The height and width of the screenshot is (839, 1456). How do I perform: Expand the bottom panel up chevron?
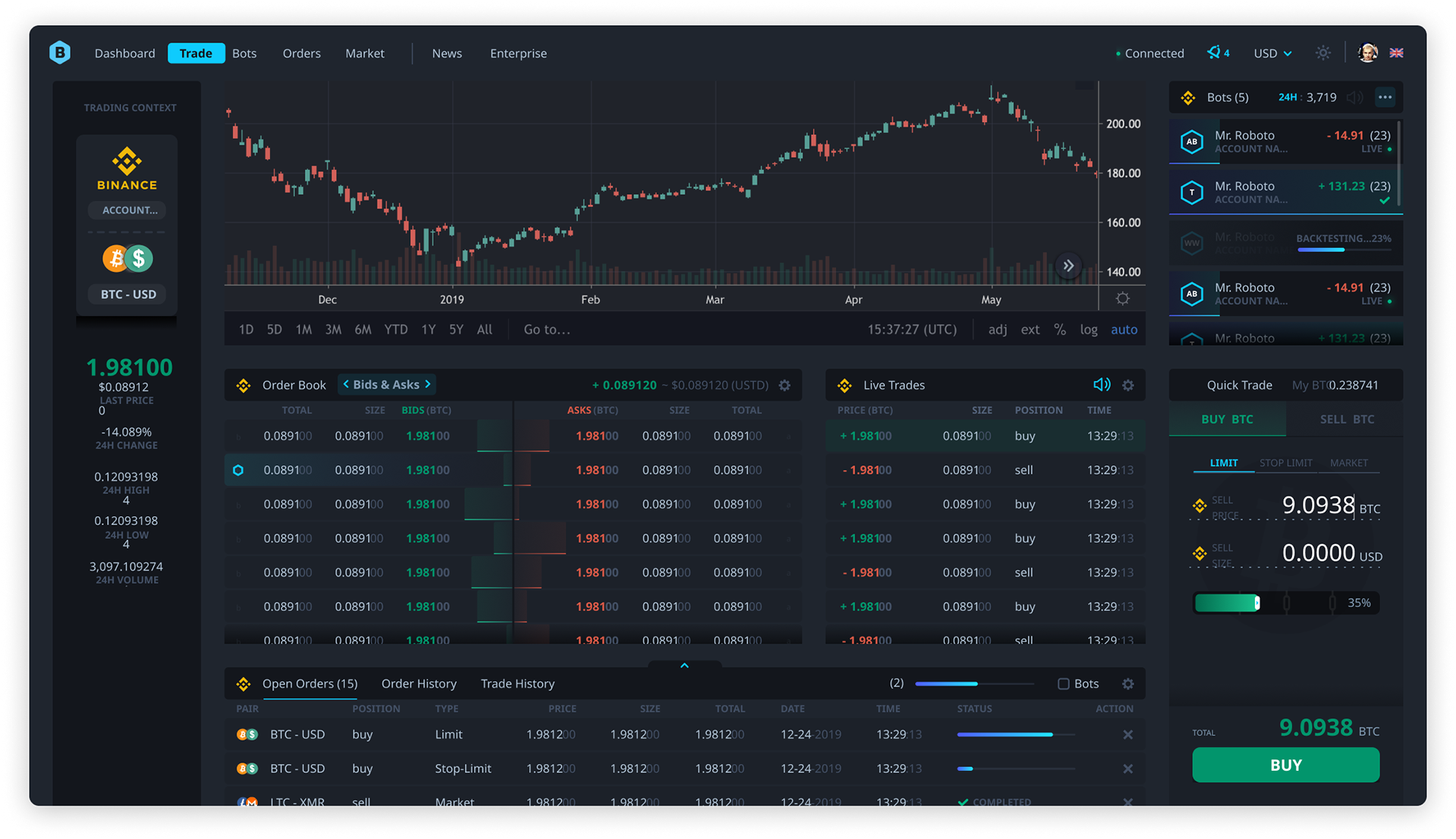pyautogui.click(x=684, y=665)
